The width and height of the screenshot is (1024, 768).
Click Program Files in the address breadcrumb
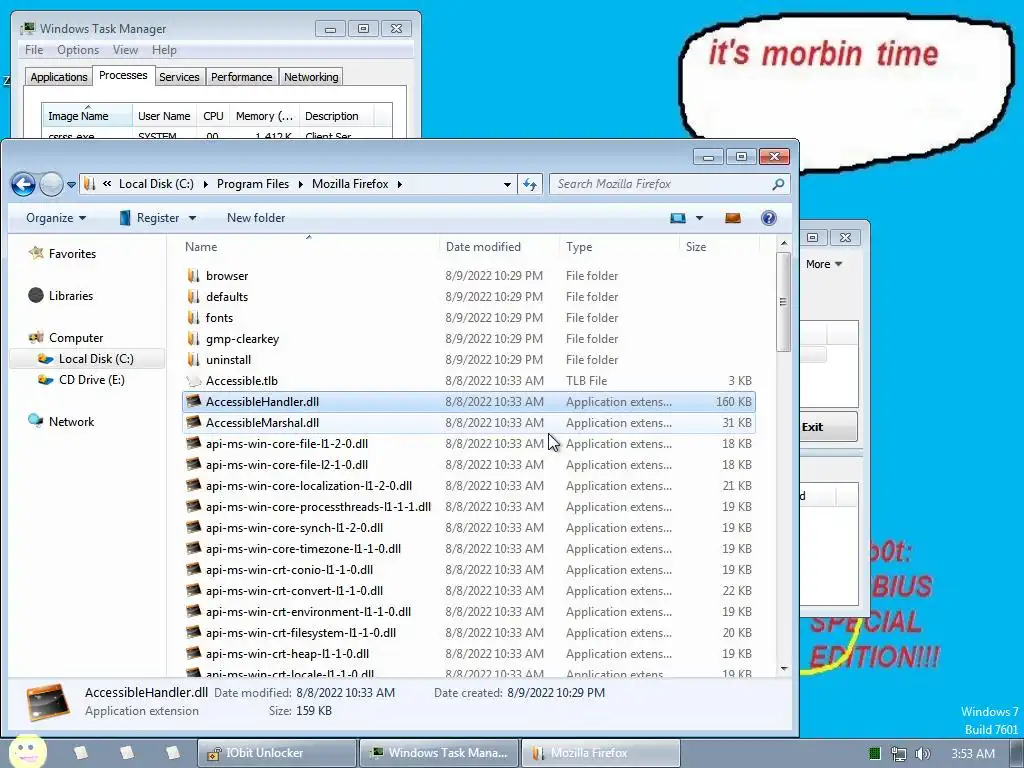(x=253, y=184)
